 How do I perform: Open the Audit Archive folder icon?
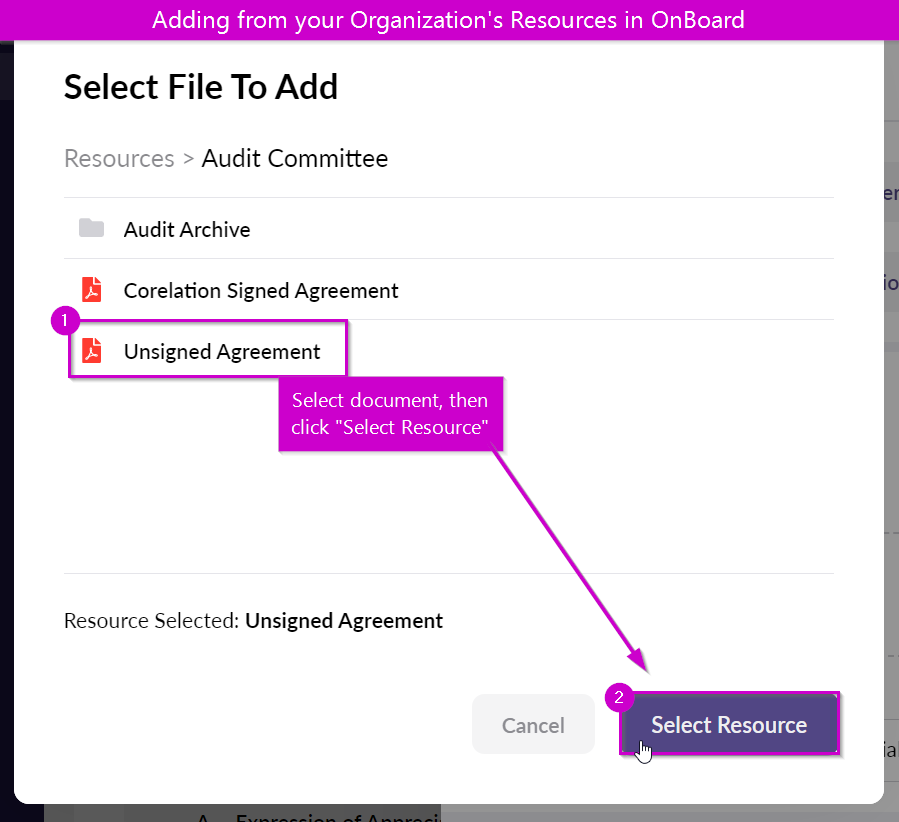pos(91,228)
